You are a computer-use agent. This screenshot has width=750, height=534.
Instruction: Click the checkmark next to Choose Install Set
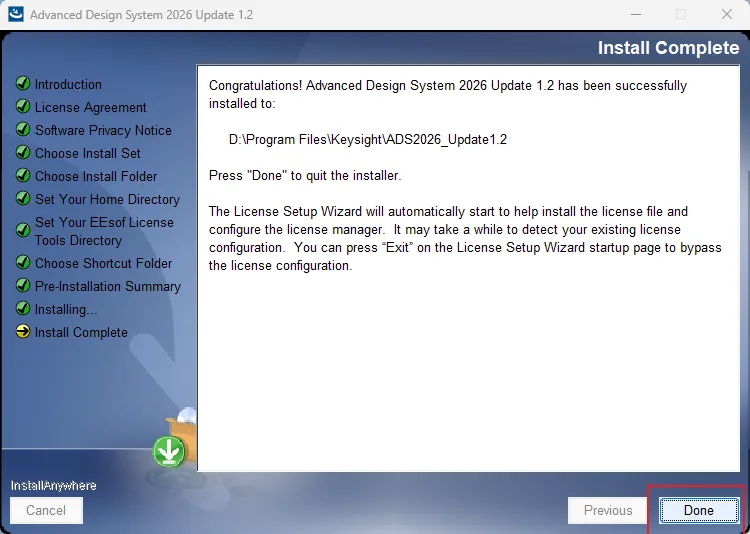coord(22,152)
